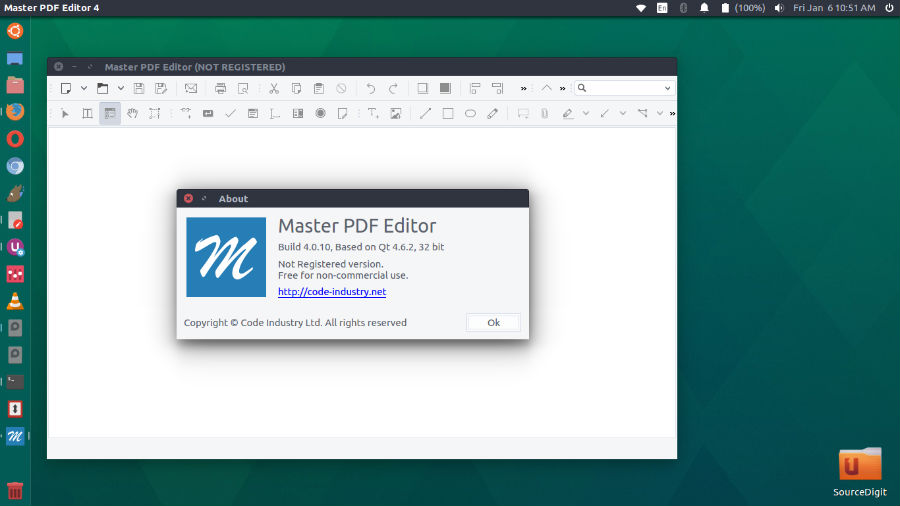Select the arrow pointer selection tool
The image size is (900, 506).
(65, 114)
